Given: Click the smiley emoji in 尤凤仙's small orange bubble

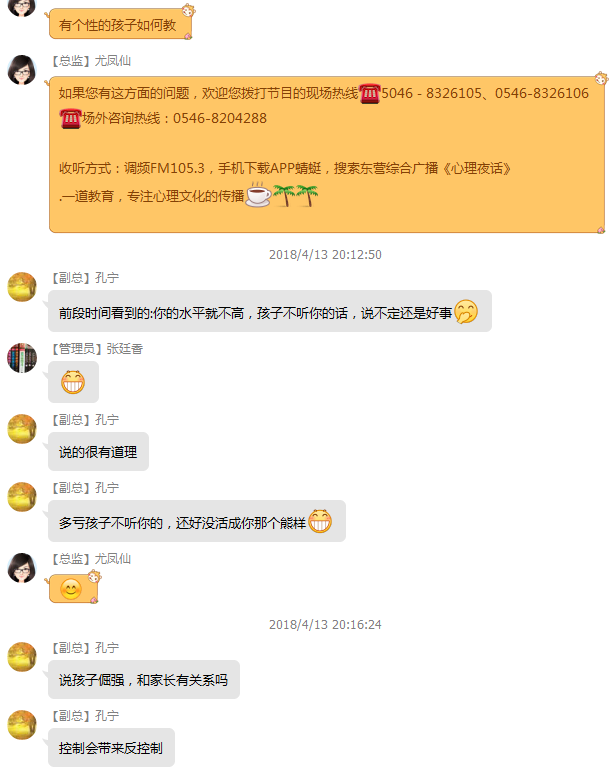Looking at the screenshot, I should click(x=71, y=589).
